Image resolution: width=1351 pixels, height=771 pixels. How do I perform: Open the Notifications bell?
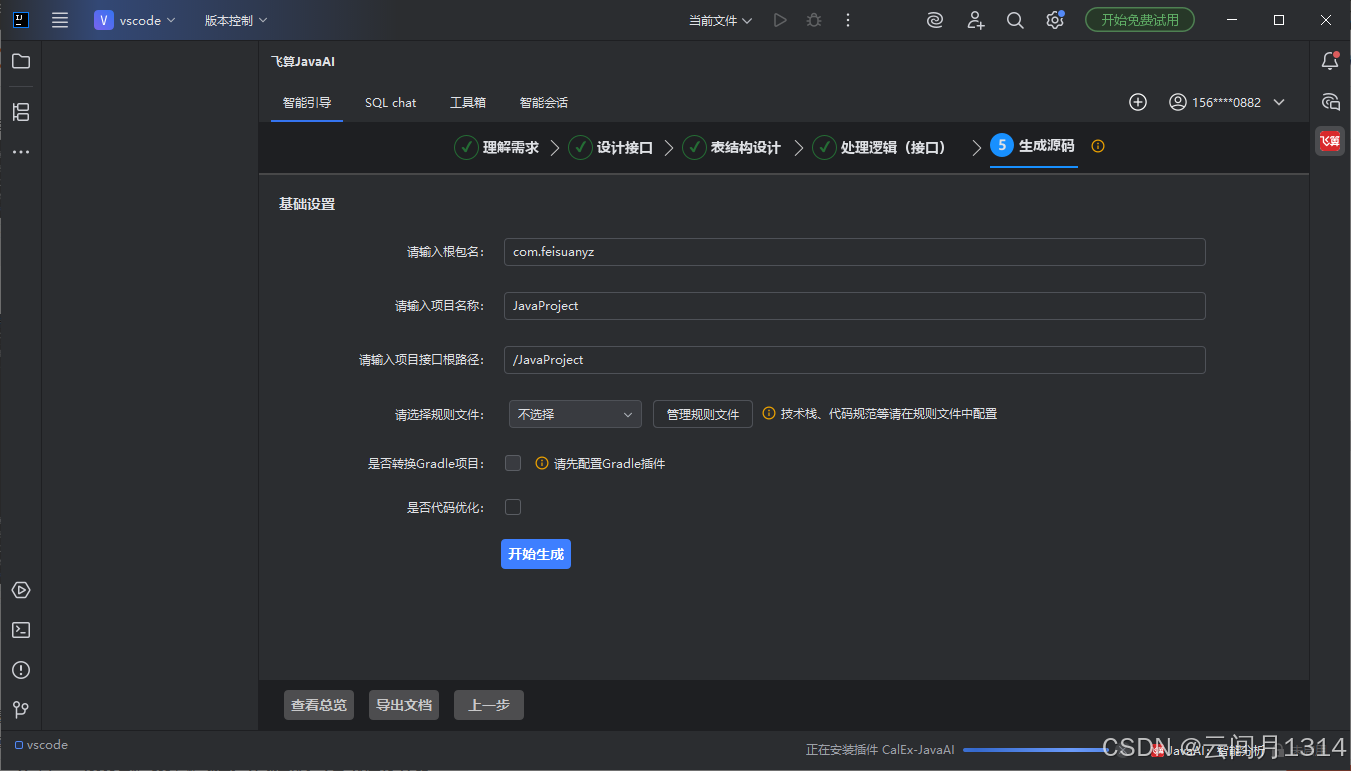(x=1330, y=61)
